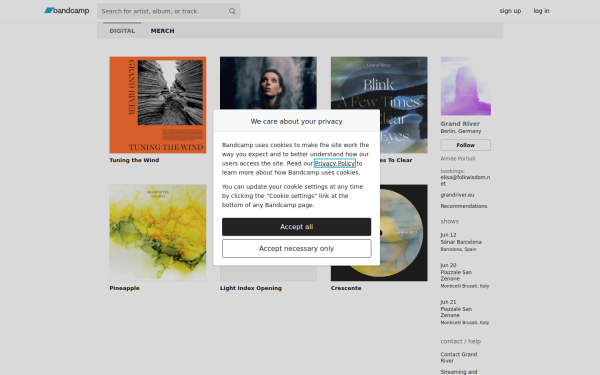Screen dimensions: 600x375
Task: Click the Aimée Portioli name text
Action: click(x=458, y=158)
